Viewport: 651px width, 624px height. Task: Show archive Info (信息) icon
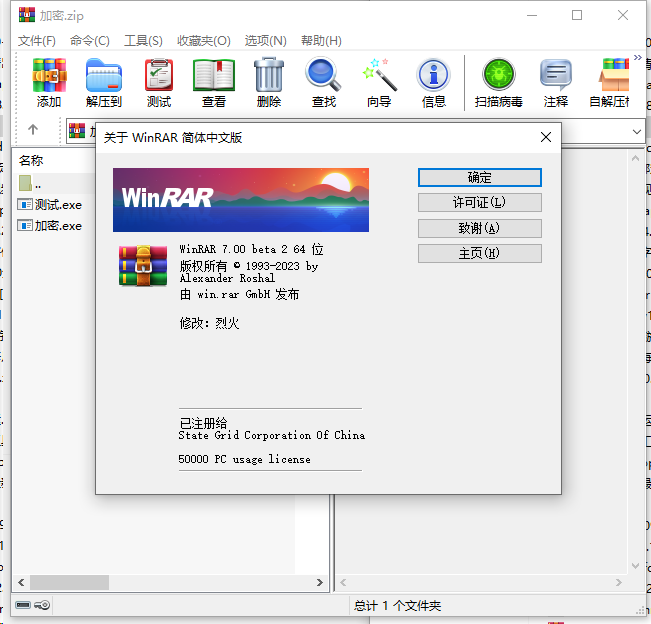click(433, 82)
